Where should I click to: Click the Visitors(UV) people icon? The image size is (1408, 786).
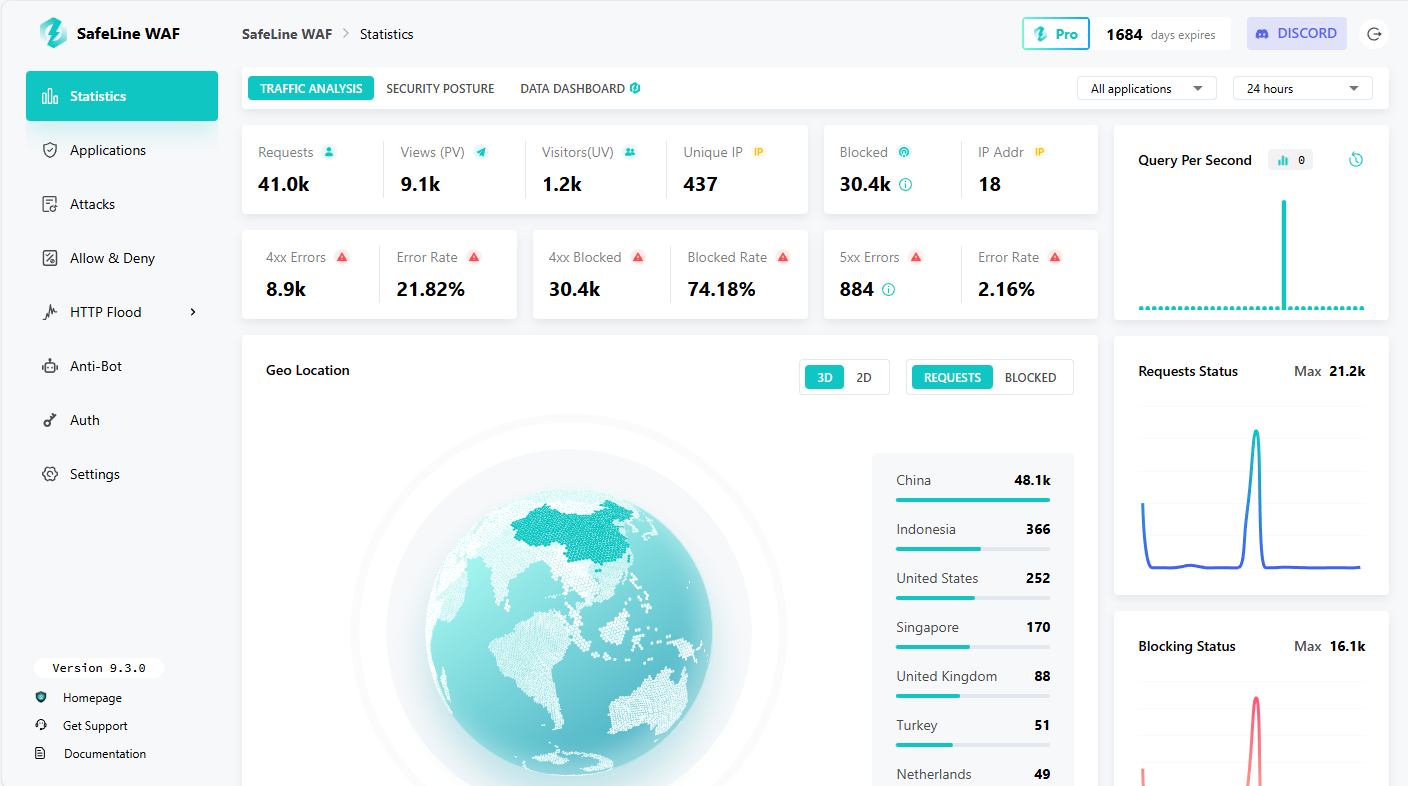(630, 152)
